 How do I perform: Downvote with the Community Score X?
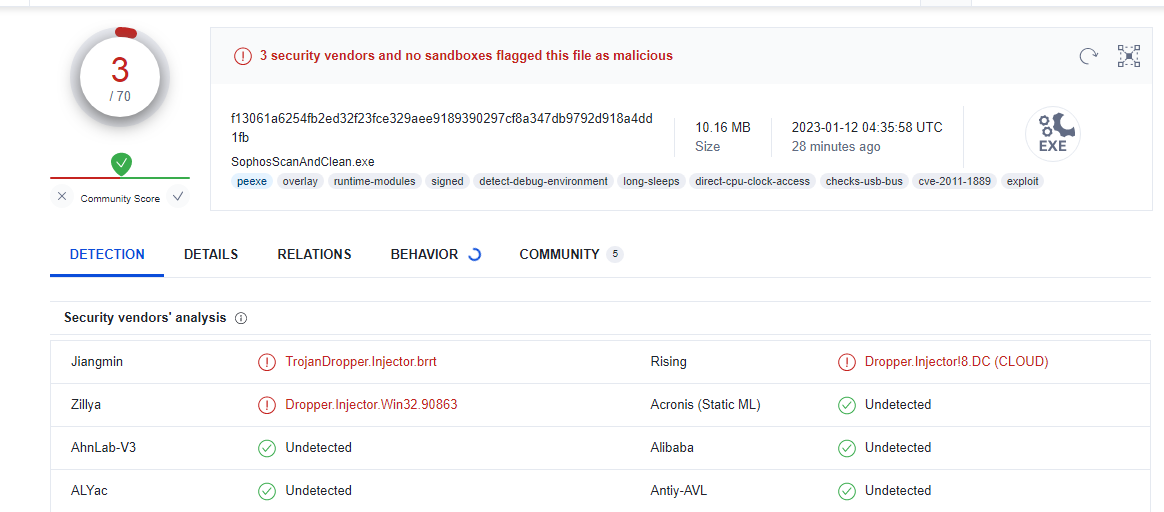(x=62, y=197)
